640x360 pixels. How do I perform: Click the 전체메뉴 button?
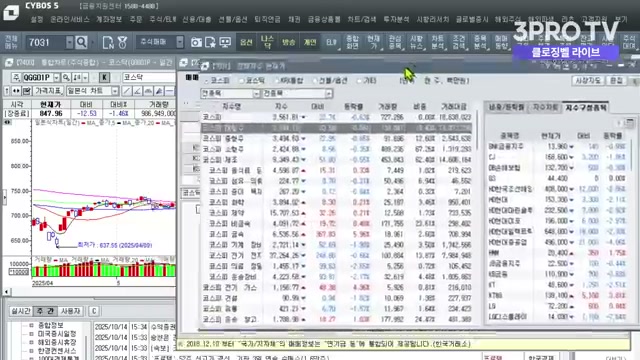point(11,42)
